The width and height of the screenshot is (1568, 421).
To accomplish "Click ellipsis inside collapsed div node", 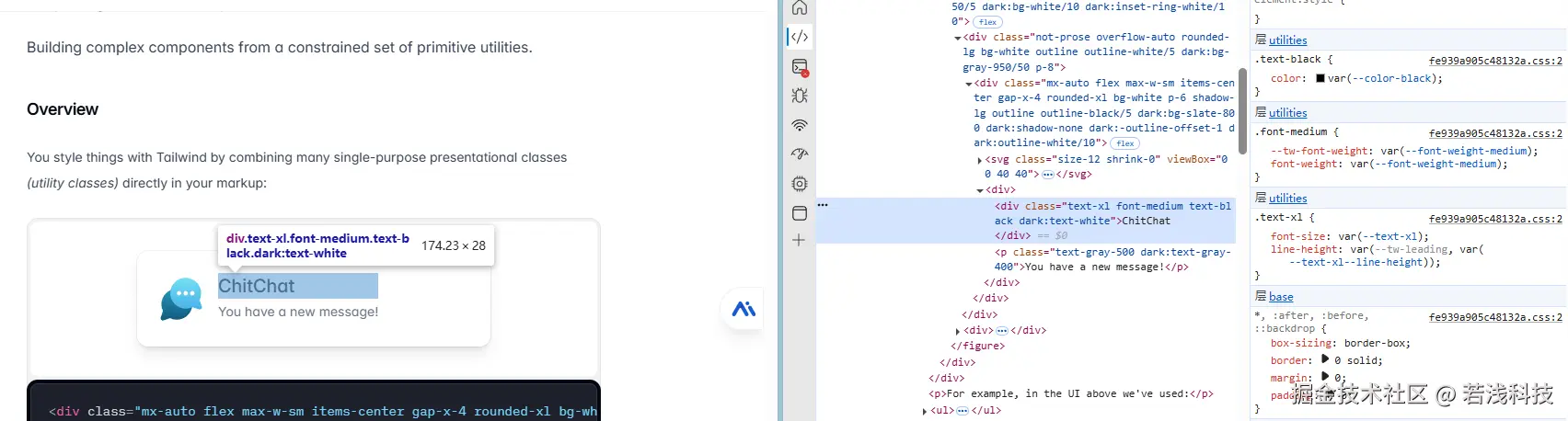I will pyautogui.click(x=1002, y=331).
